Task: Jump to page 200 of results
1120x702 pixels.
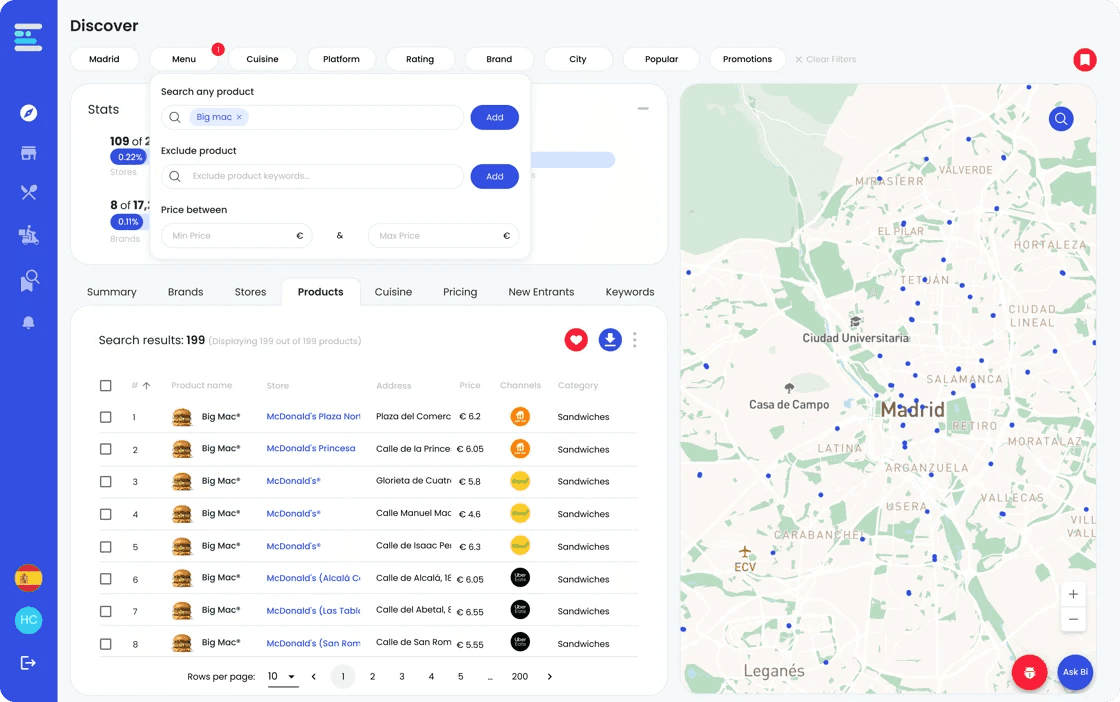Action: [x=520, y=677]
